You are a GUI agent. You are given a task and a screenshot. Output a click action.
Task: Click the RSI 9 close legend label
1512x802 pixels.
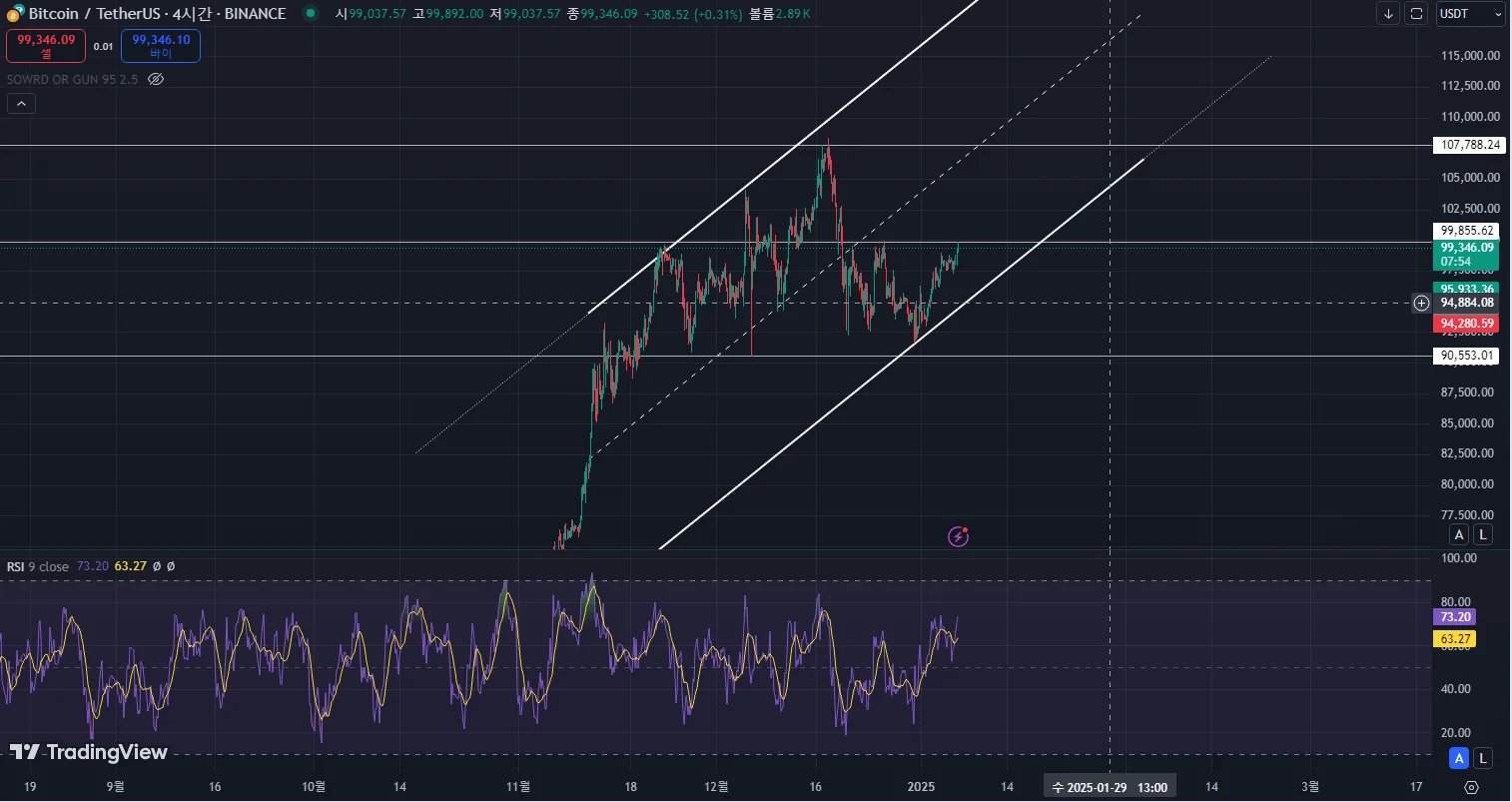pos(38,566)
